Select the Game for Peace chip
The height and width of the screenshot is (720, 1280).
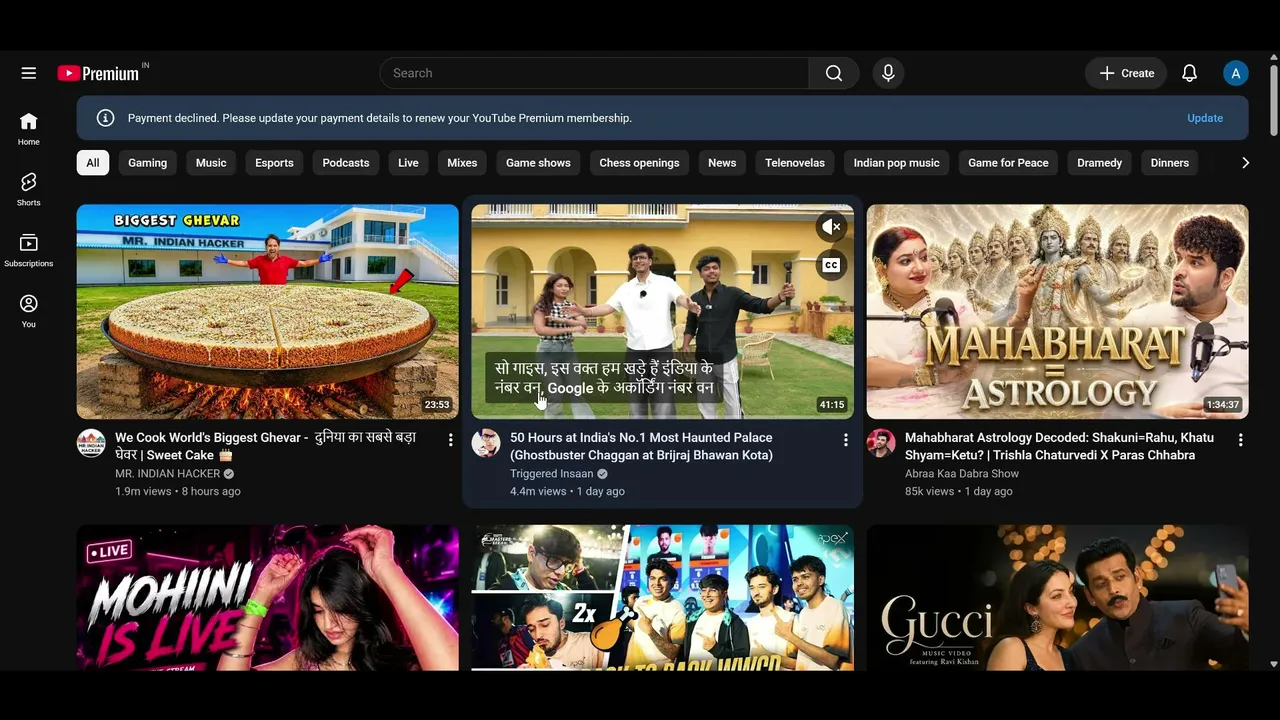(x=1008, y=163)
